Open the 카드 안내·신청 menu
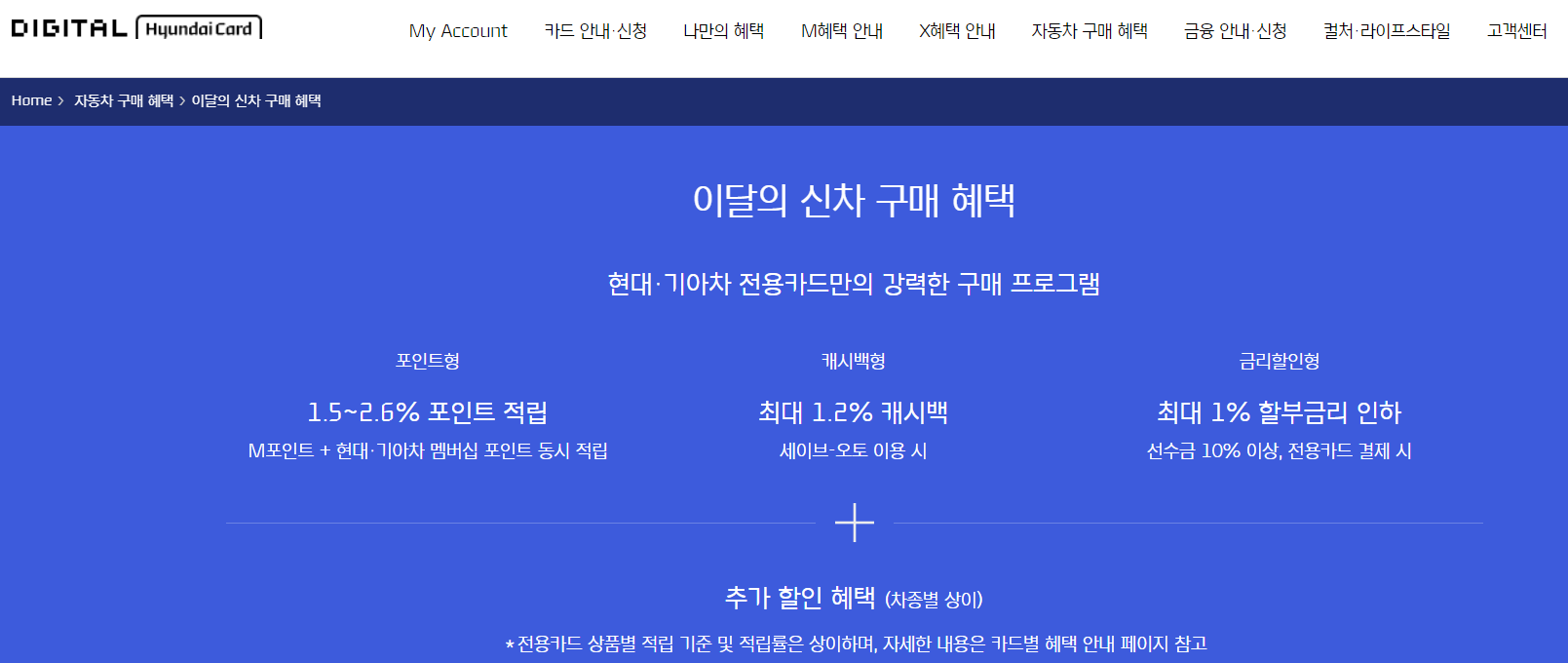Viewport: 1568px width, 663px height. (595, 31)
